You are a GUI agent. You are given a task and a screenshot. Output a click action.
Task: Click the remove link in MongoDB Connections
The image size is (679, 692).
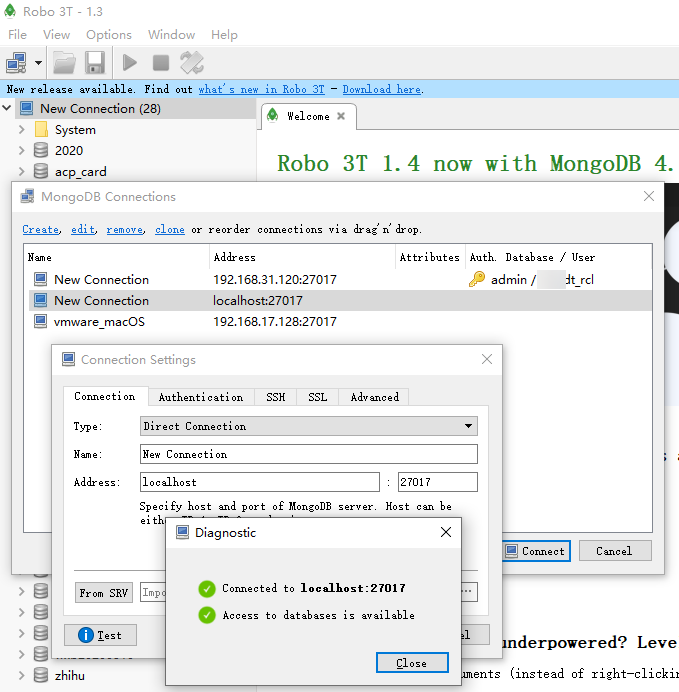pyautogui.click(x=125, y=229)
